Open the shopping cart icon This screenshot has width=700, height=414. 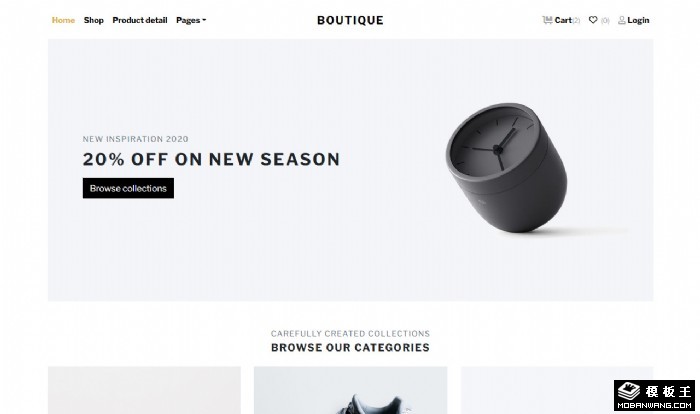547,20
